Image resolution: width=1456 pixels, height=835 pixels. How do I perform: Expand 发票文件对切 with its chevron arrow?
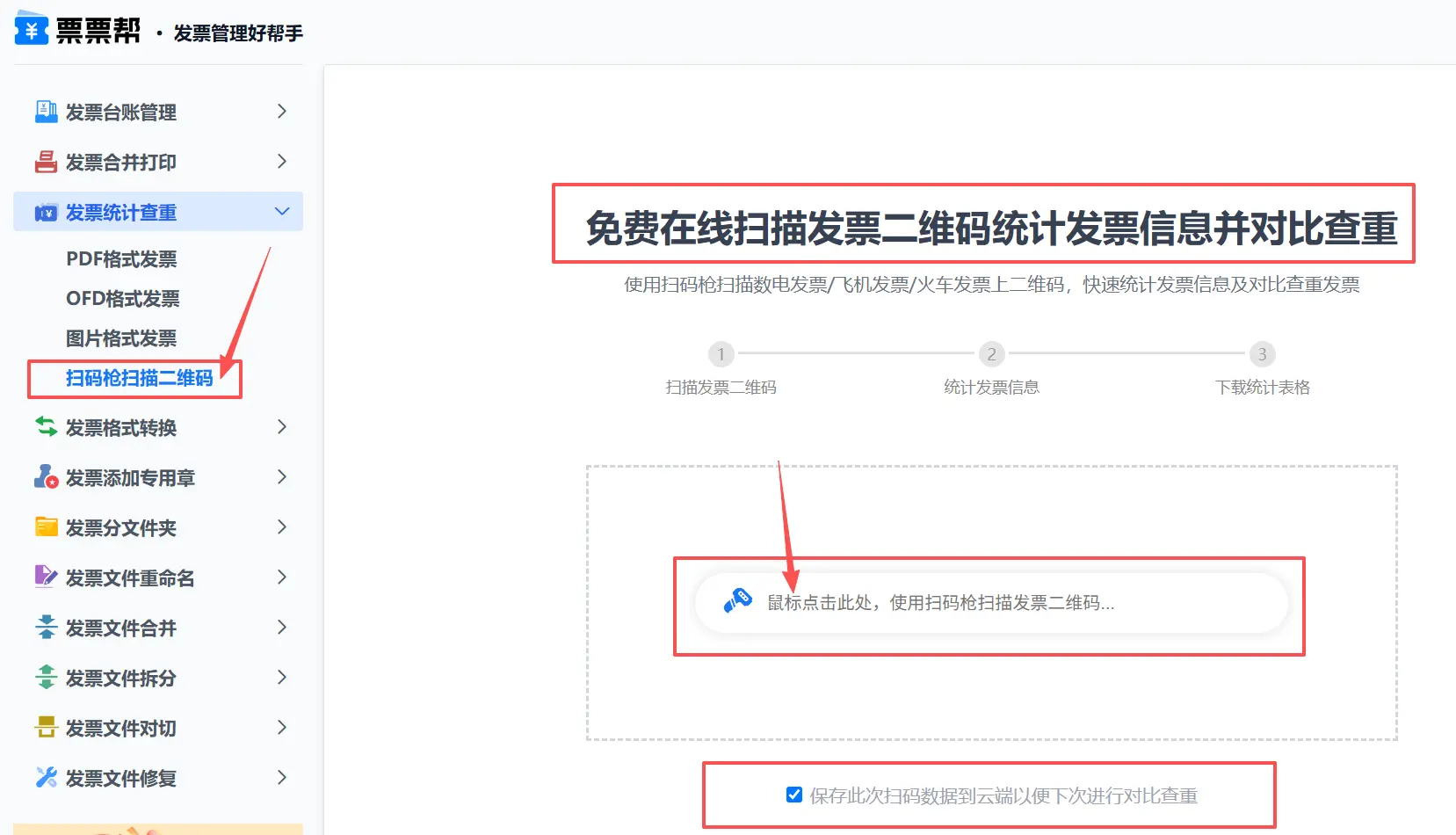pyautogui.click(x=281, y=728)
